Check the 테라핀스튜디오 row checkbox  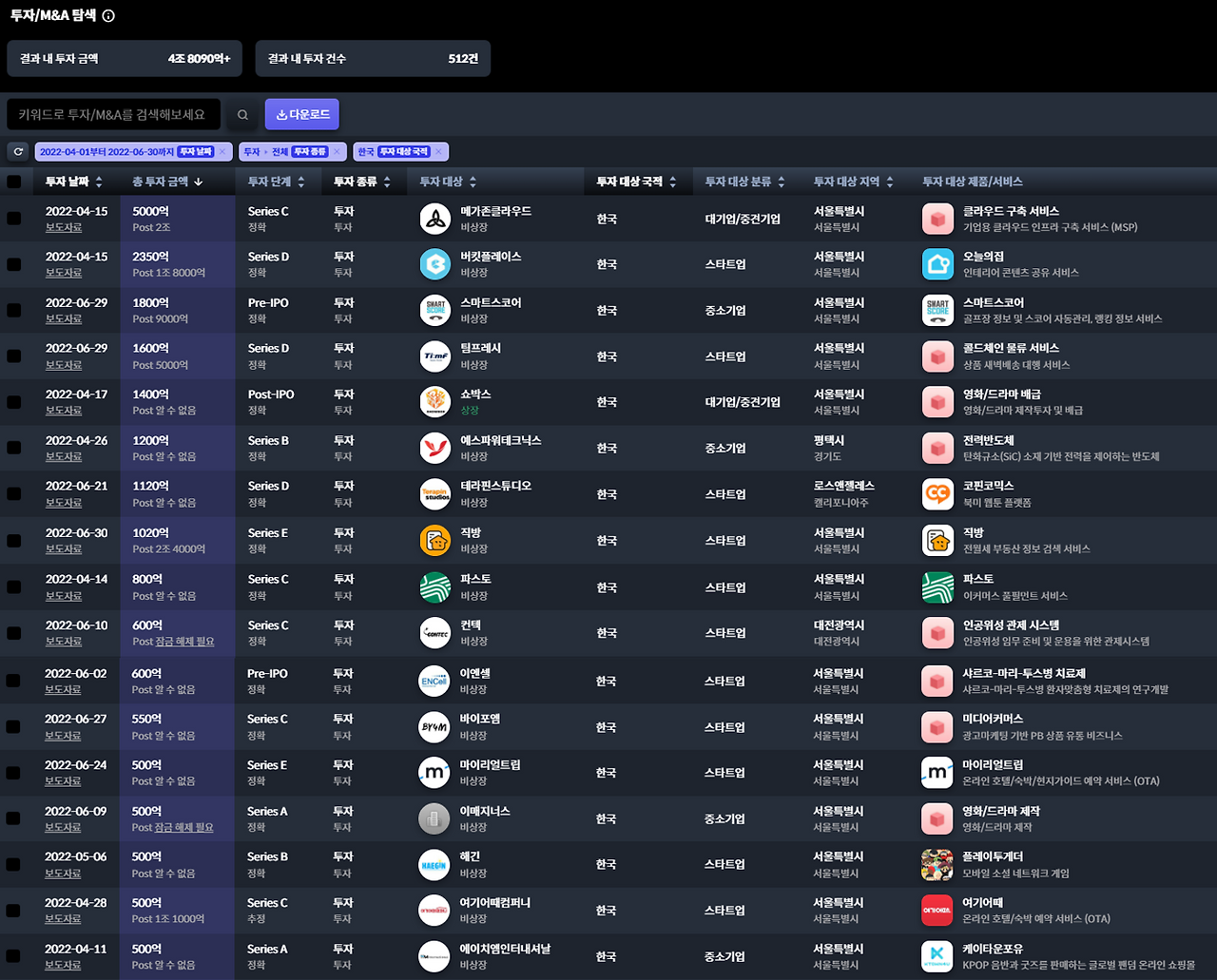click(14, 494)
